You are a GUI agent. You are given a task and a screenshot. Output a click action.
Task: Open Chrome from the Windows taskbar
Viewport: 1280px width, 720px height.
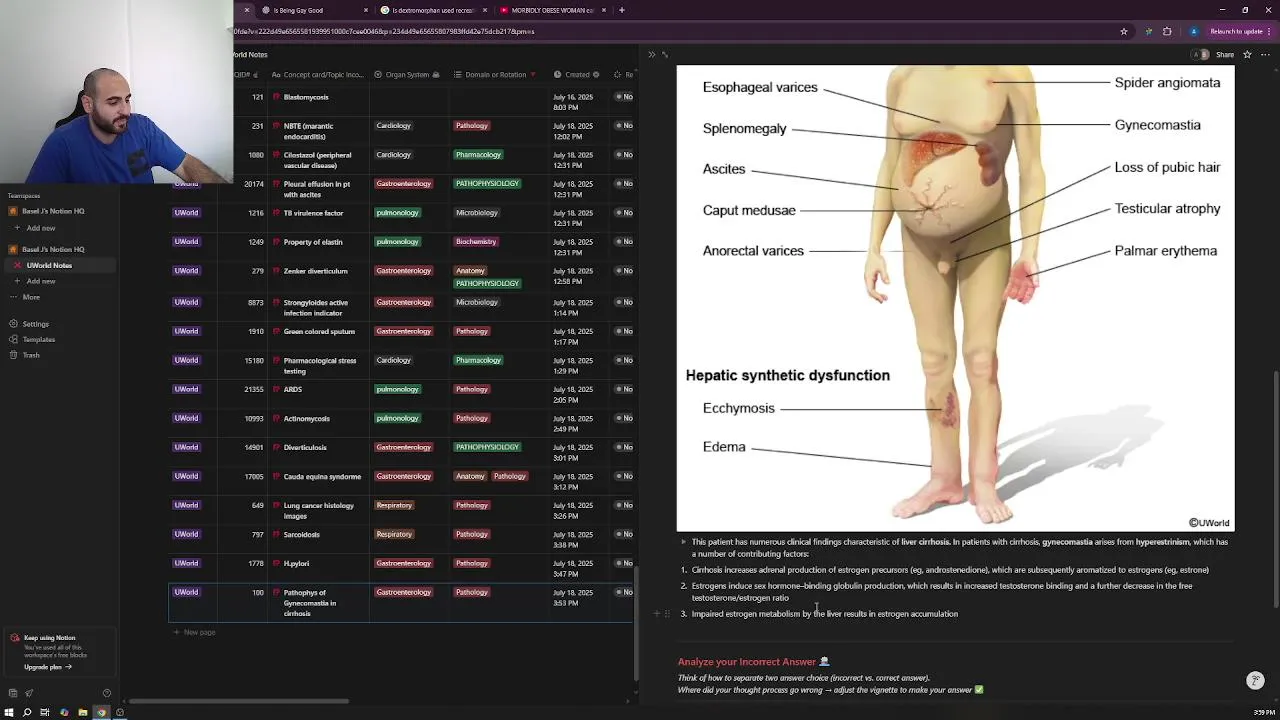point(101,712)
